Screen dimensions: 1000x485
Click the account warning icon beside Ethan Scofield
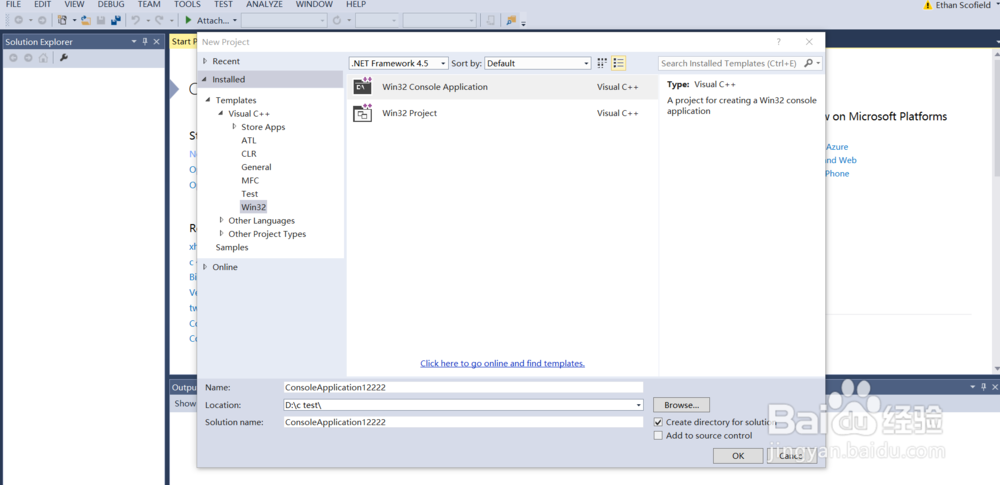[927, 5]
